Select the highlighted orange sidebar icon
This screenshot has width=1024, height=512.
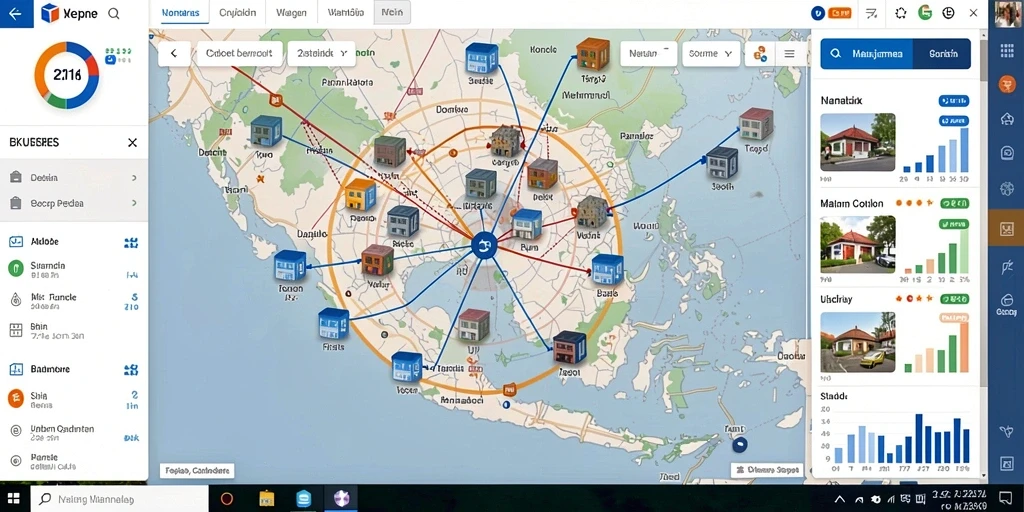tap(1006, 228)
